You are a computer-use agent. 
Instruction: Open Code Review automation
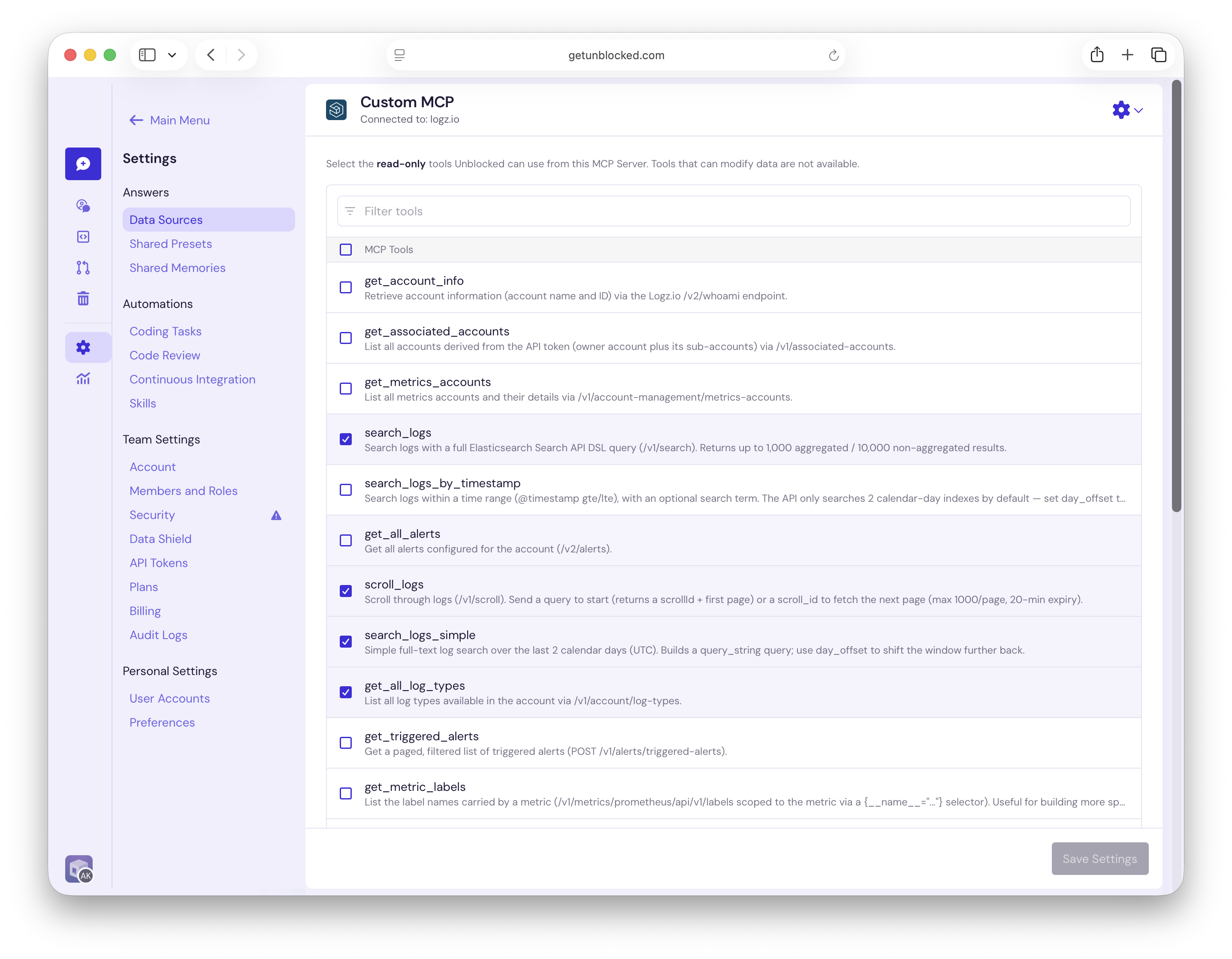(165, 356)
